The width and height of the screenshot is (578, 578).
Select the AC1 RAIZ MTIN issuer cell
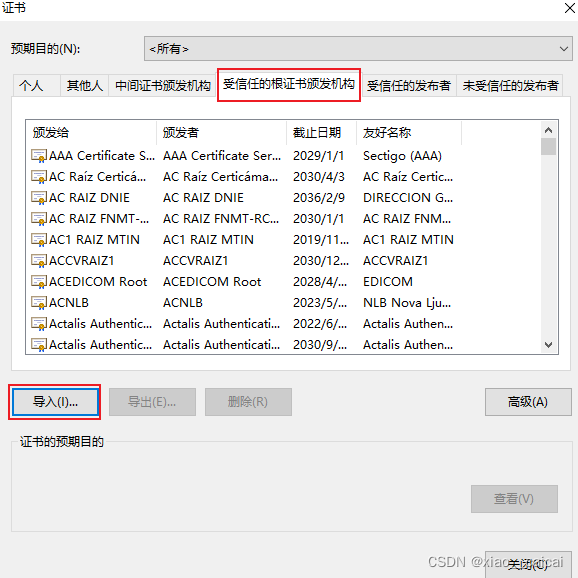click(208, 240)
